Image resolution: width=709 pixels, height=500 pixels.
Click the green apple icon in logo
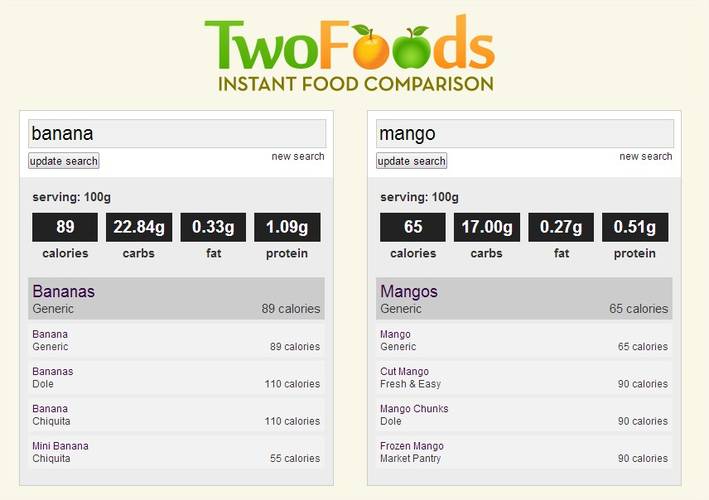tap(411, 47)
